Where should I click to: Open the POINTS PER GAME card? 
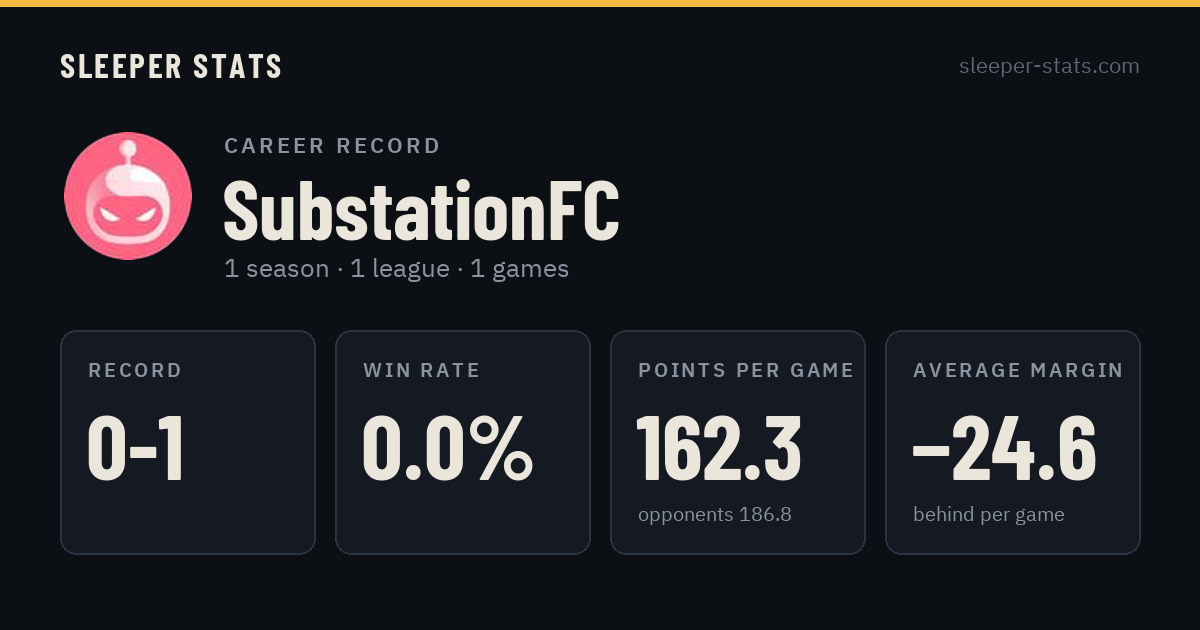(x=738, y=442)
